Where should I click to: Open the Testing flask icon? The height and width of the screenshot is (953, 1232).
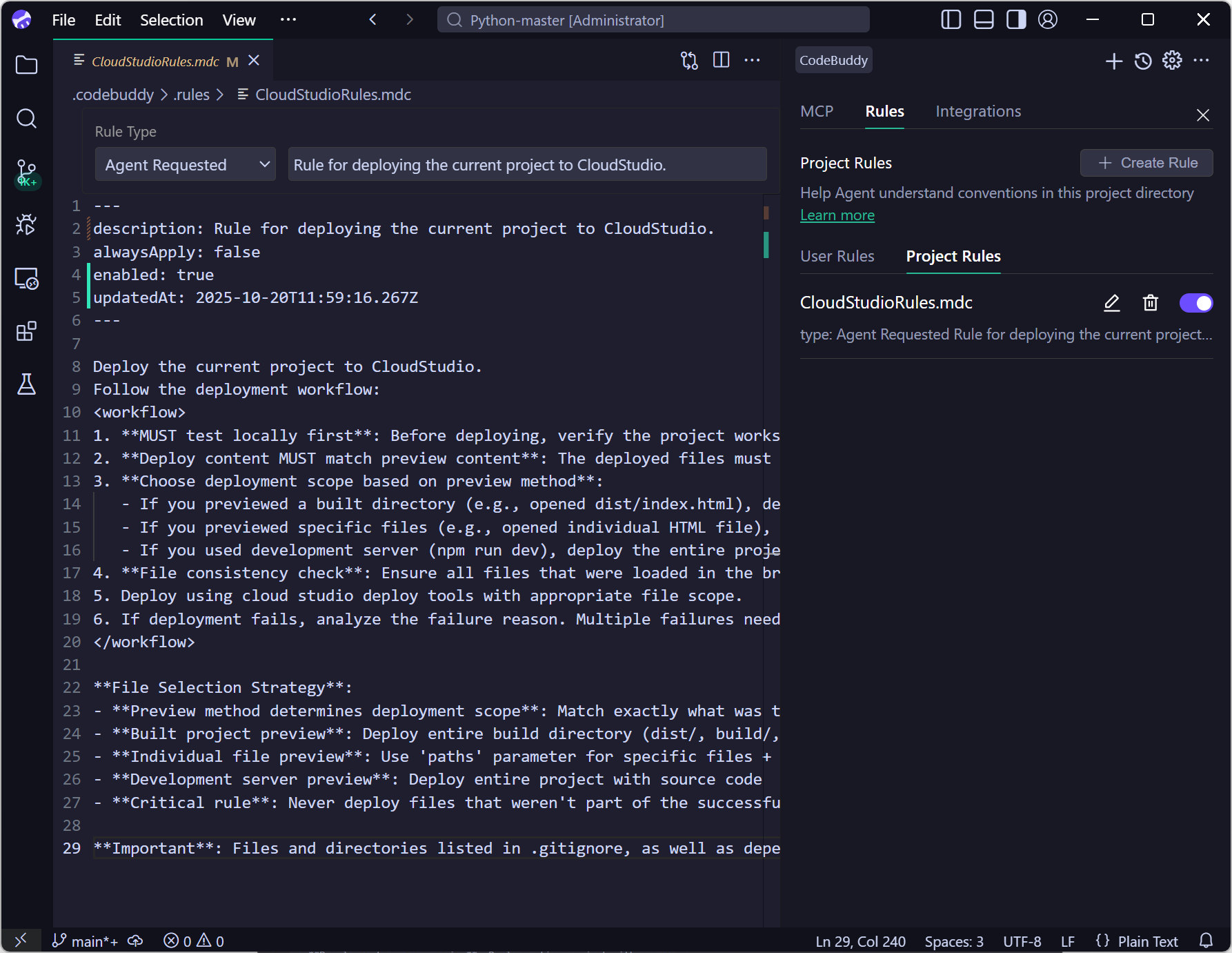26,384
